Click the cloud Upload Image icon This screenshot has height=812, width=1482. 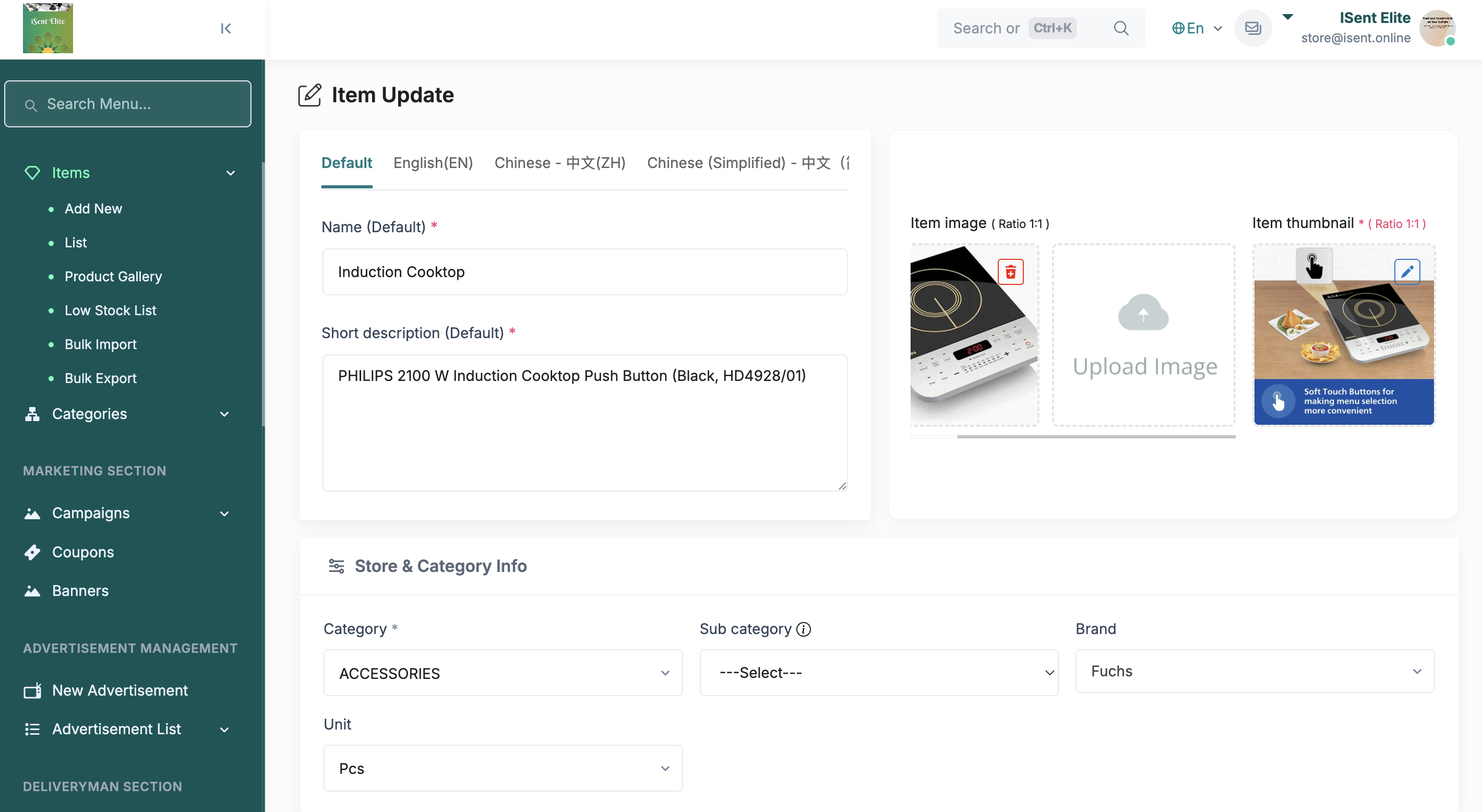tap(1143, 314)
